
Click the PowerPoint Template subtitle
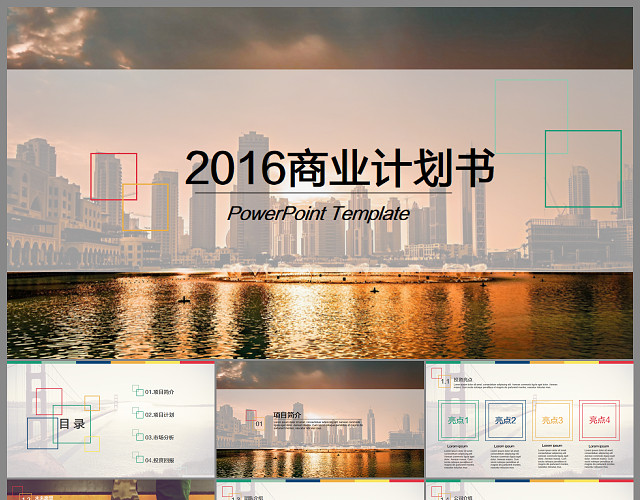click(318, 213)
